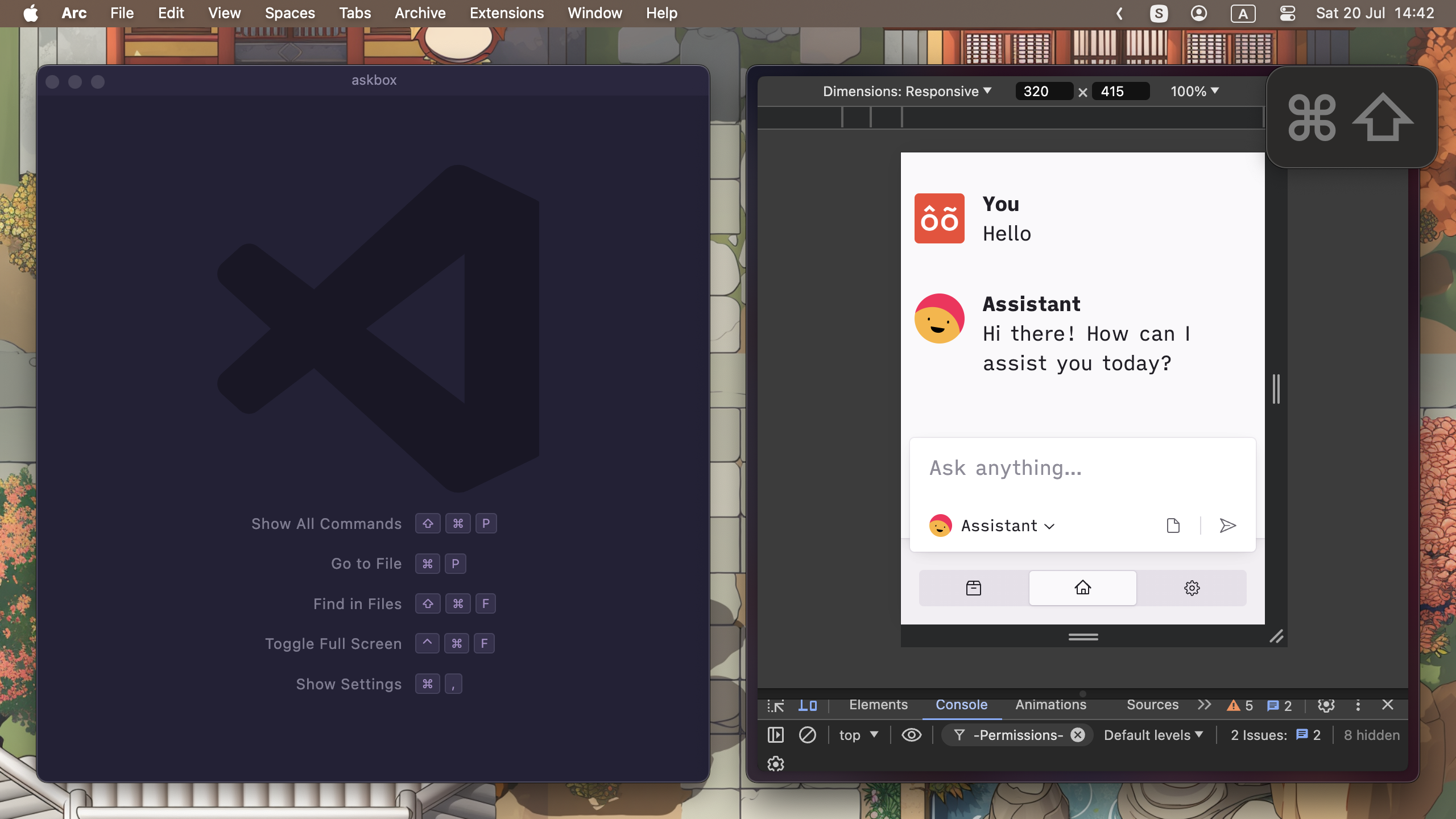The height and width of the screenshot is (819, 1456).
Task: Open the input source A icon
Action: pyautogui.click(x=1243, y=14)
